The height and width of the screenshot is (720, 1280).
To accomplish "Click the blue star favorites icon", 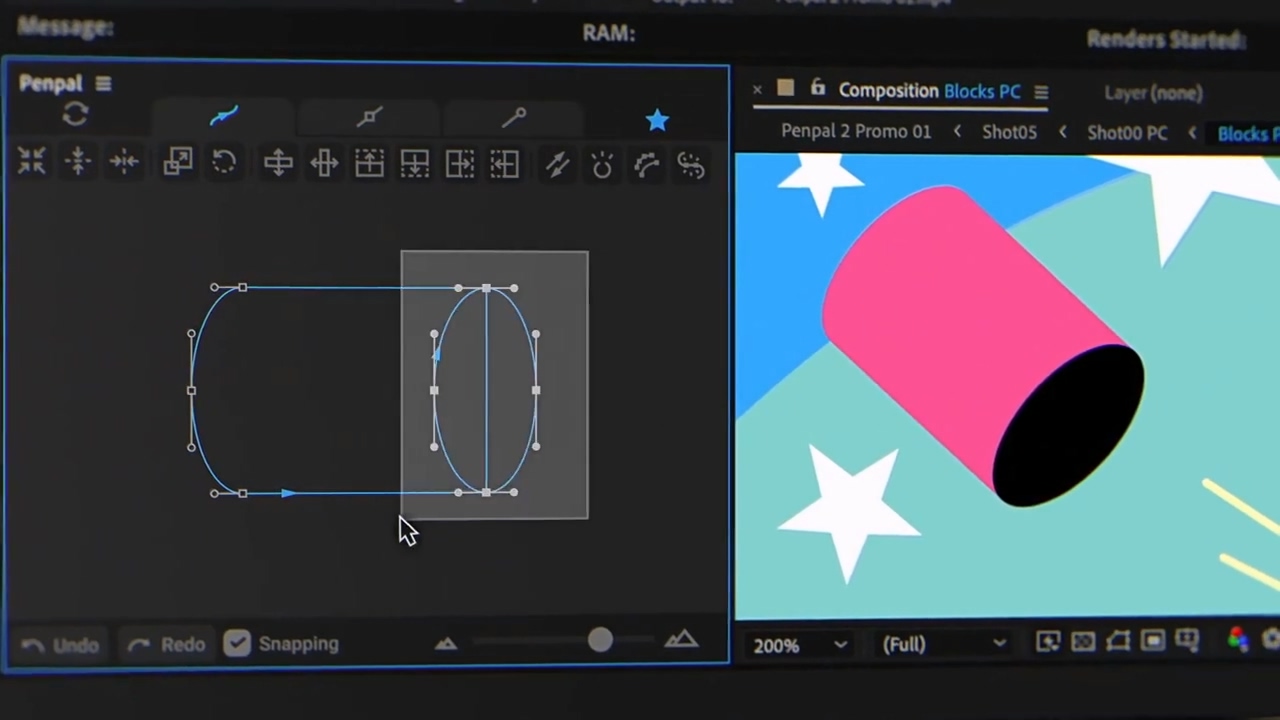I will click(657, 120).
